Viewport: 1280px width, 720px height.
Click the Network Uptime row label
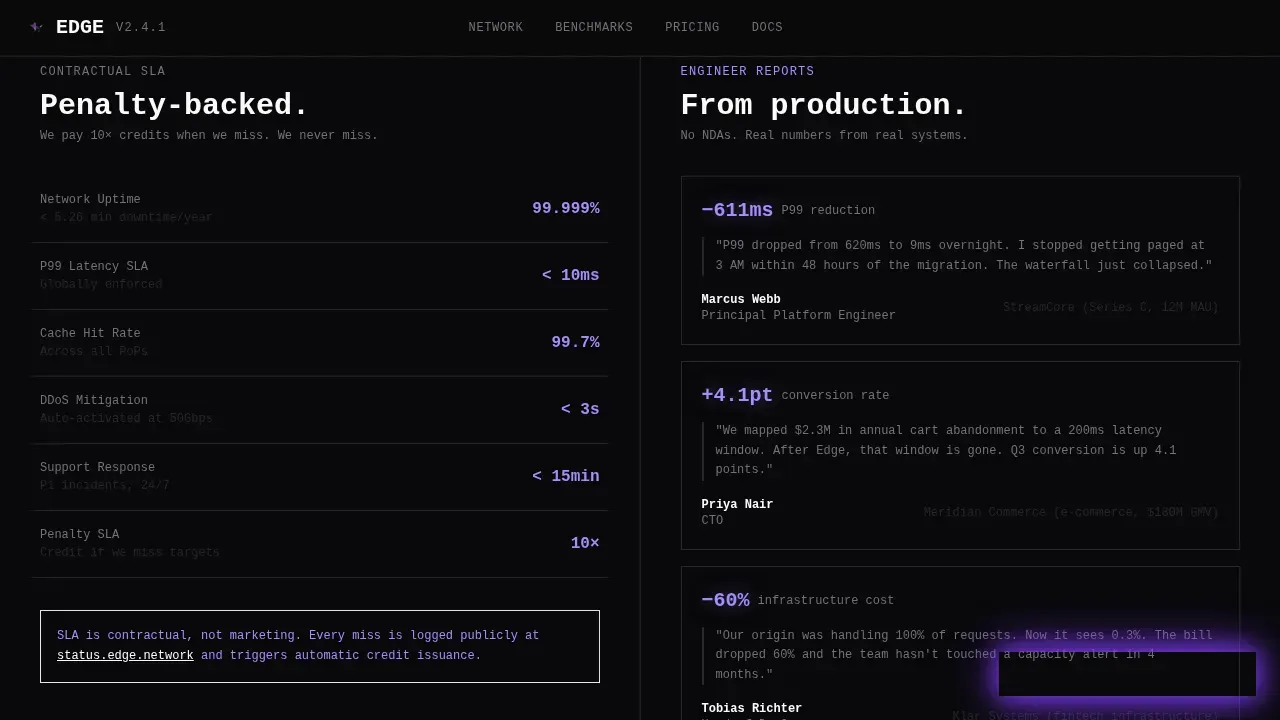pos(90,199)
